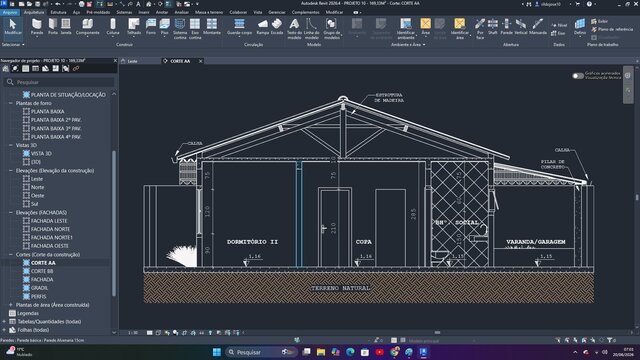The width and height of the screenshot is (640, 360).
Task: Select the Vertical opening tool
Action: pyautogui.click(x=521, y=27)
